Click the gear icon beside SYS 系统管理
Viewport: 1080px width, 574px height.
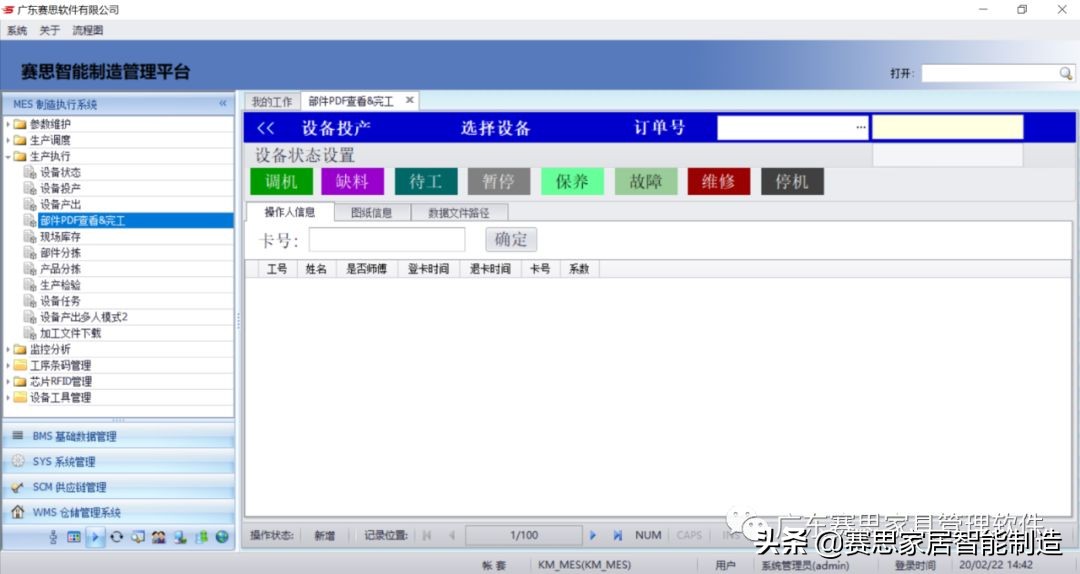[18, 461]
